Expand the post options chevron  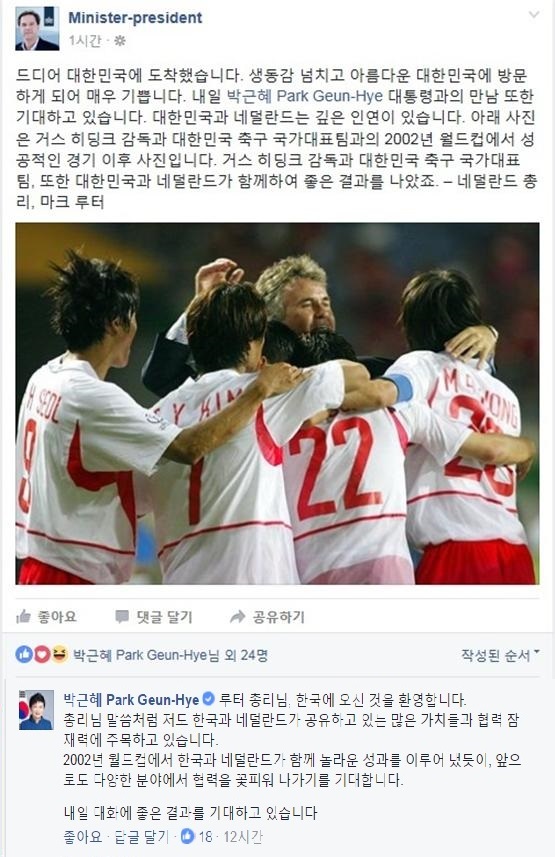click(x=534, y=15)
